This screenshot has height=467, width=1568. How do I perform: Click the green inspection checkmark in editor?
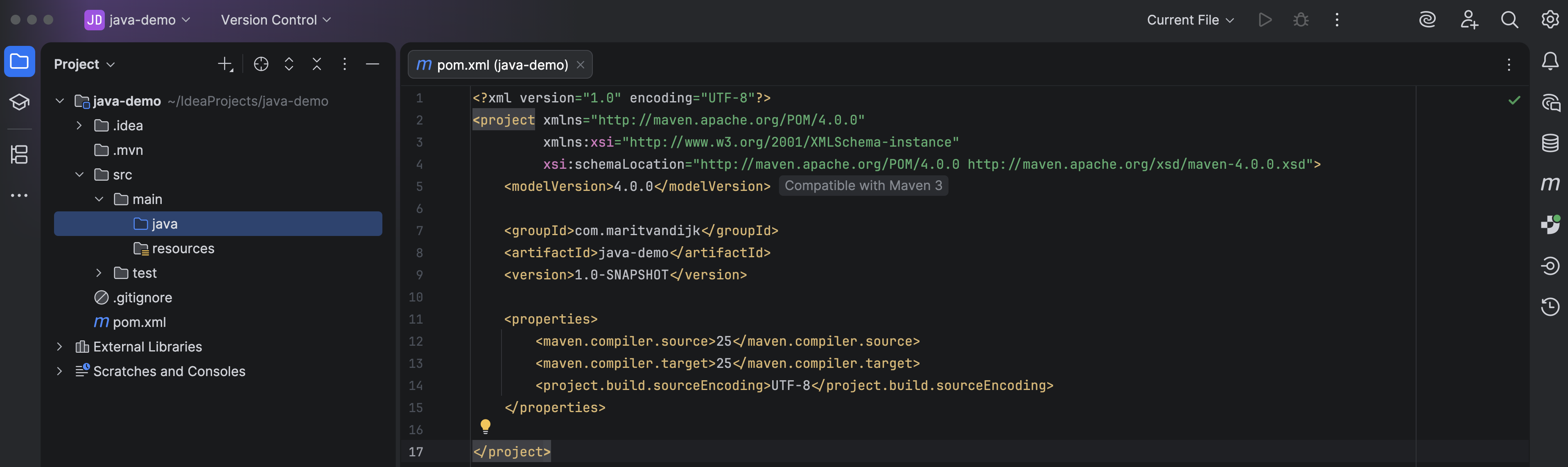[1514, 100]
